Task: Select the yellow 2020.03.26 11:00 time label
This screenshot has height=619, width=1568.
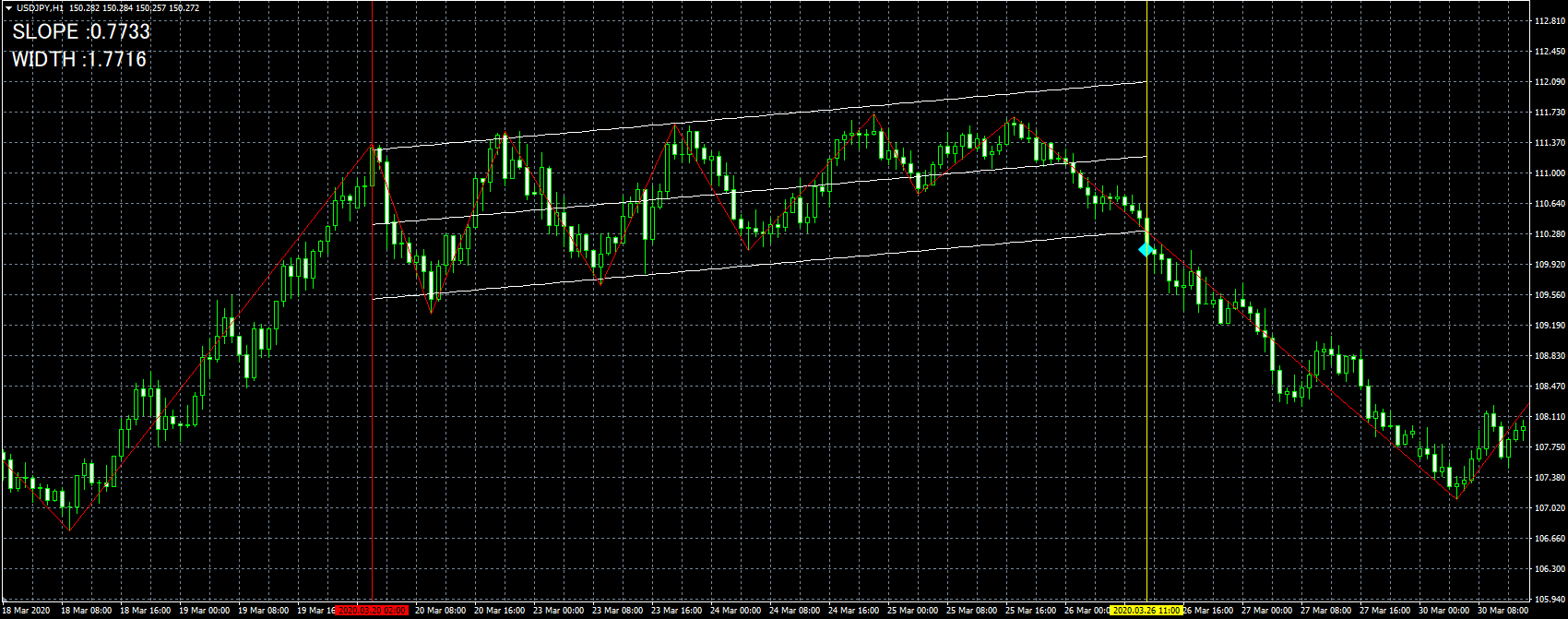Action: point(1146,611)
